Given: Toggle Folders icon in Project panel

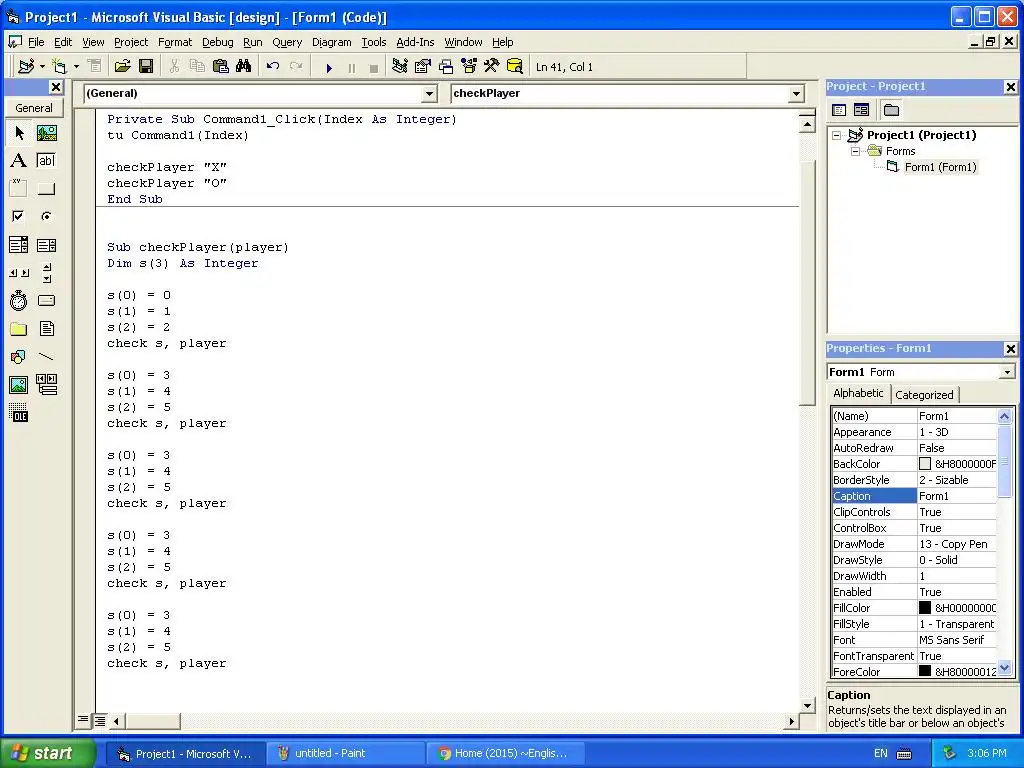Looking at the screenshot, I should click(891, 110).
